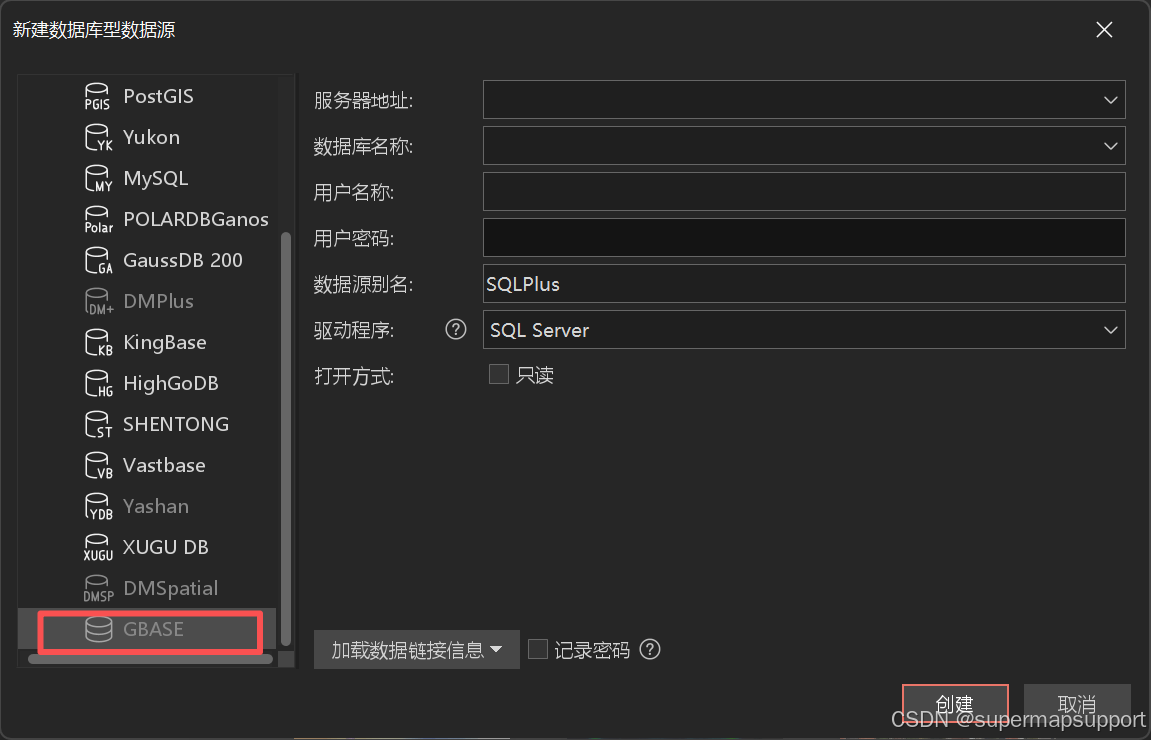This screenshot has height=740, width=1151.
Task: Select the PostGIS list entry text
Action: click(159, 96)
